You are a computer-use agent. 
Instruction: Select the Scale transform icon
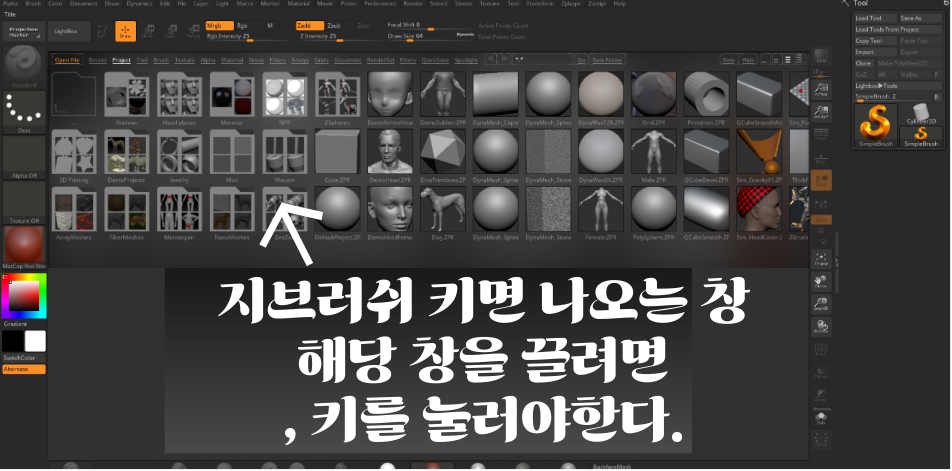(170, 31)
